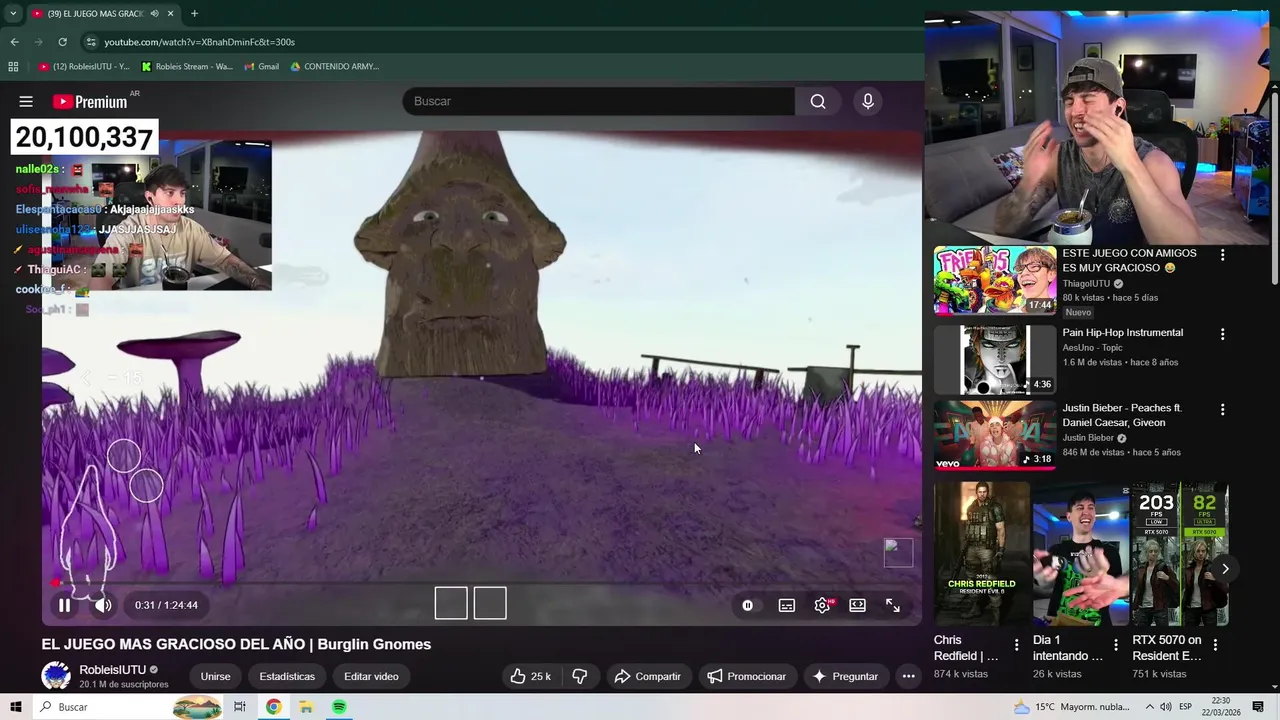
Task: Open options for Dia 1 intentando short
Action: click(1116, 645)
